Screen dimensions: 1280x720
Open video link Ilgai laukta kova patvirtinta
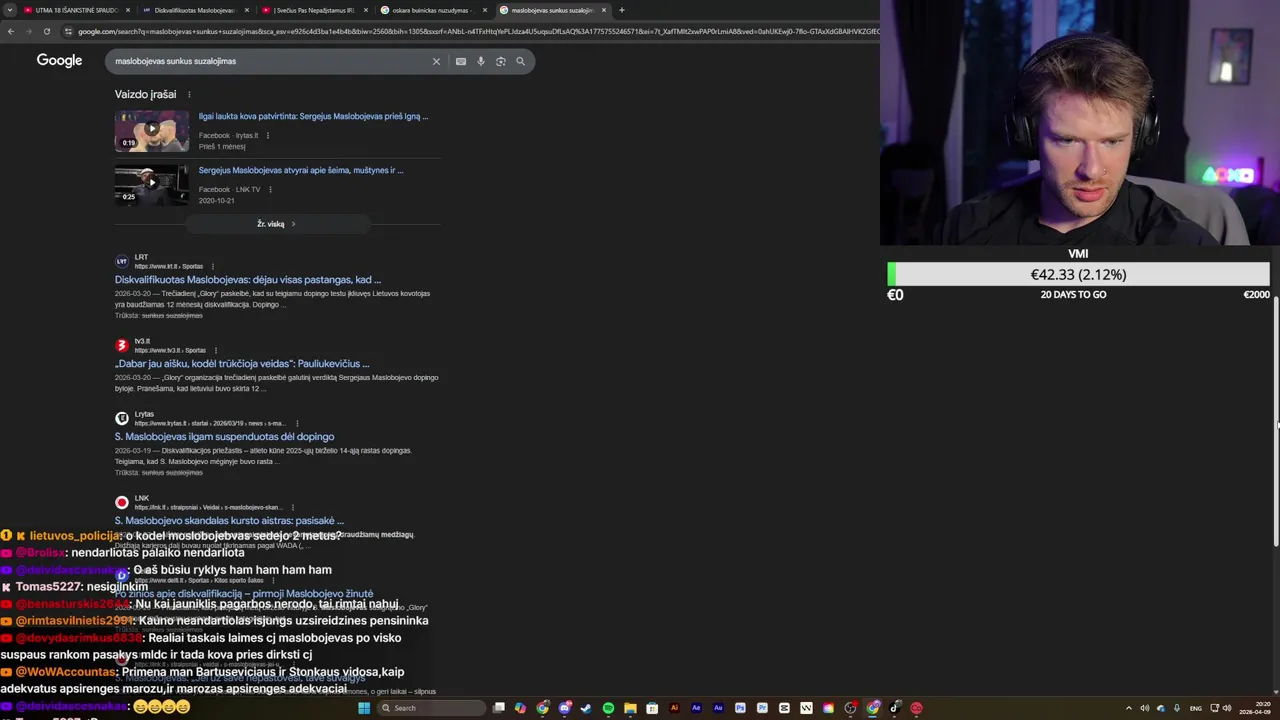[x=313, y=116]
